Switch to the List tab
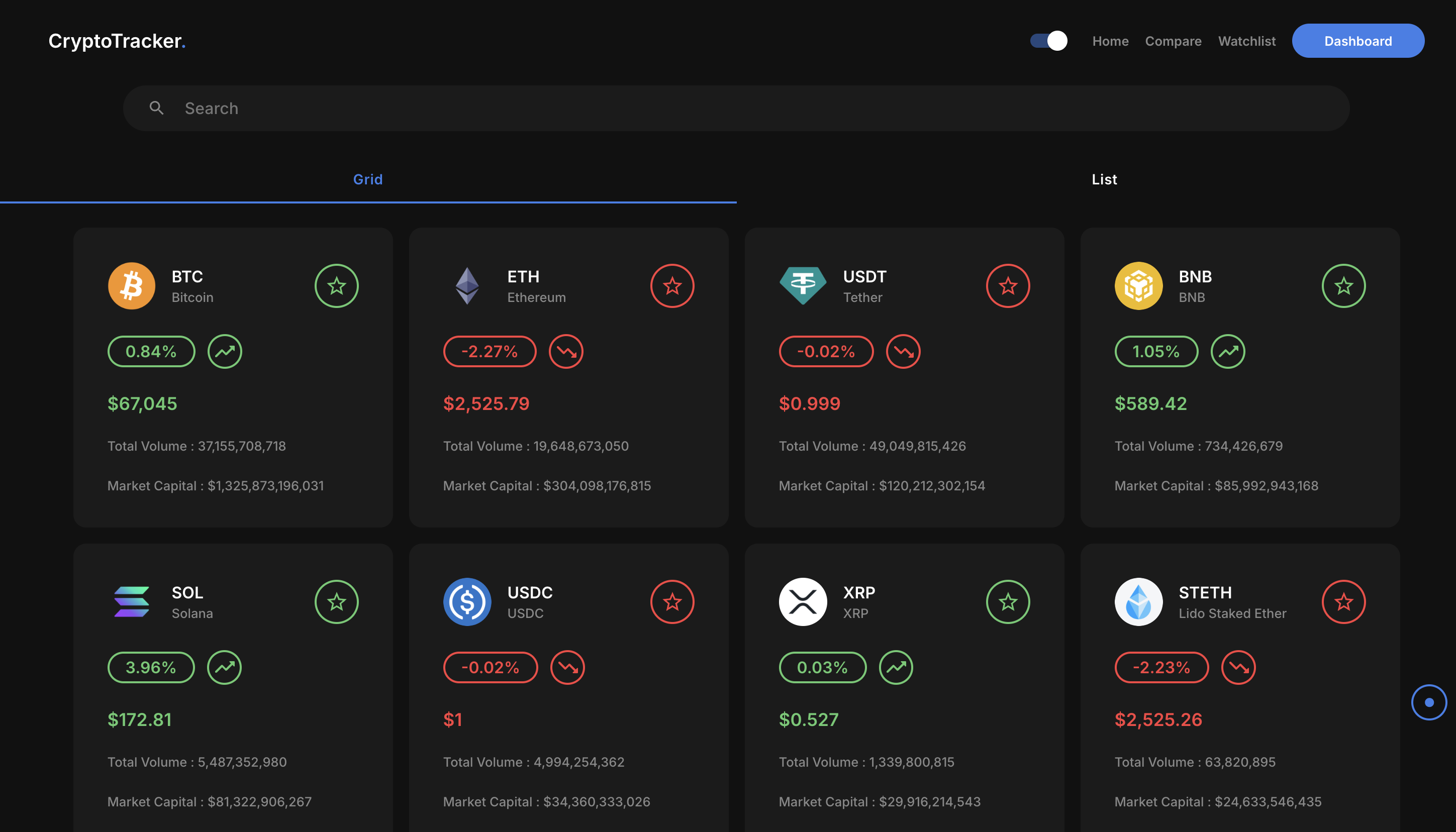 click(1104, 179)
